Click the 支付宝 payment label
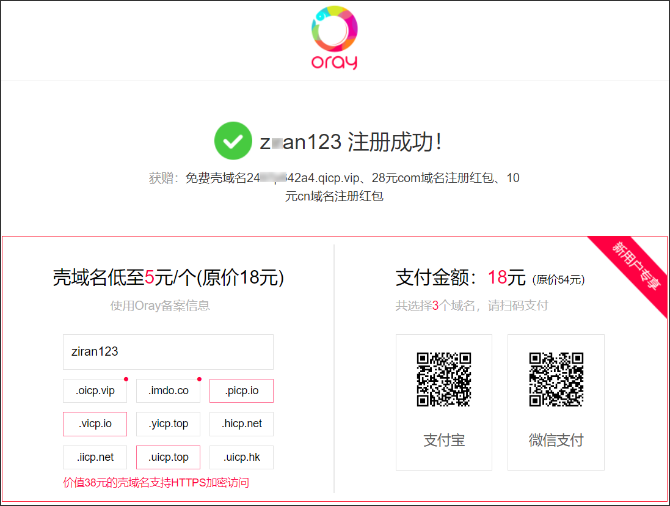This screenshot has height=506, width=670. [444, 440]
